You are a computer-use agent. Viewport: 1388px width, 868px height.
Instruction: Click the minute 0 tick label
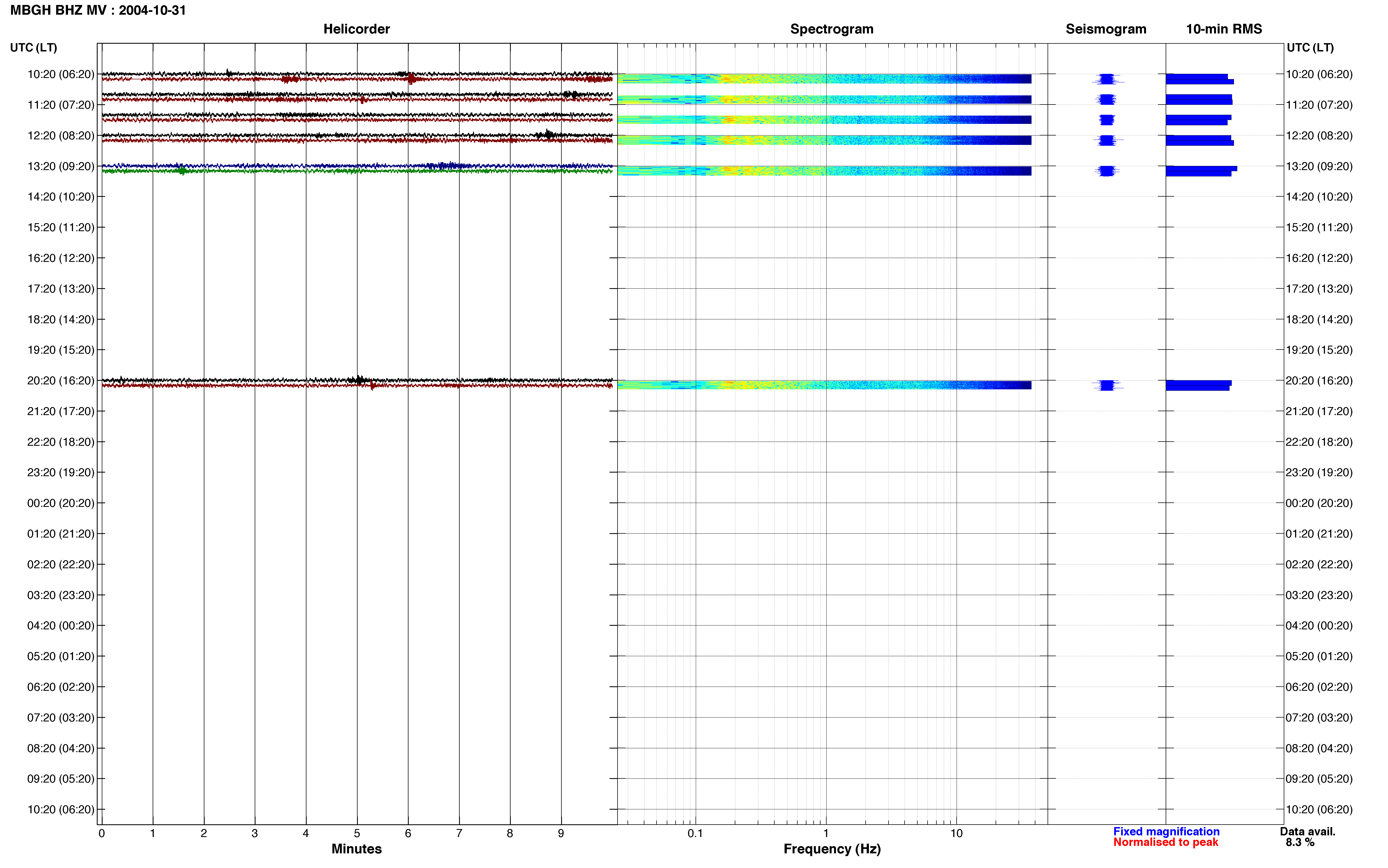(x=101, y=833)
